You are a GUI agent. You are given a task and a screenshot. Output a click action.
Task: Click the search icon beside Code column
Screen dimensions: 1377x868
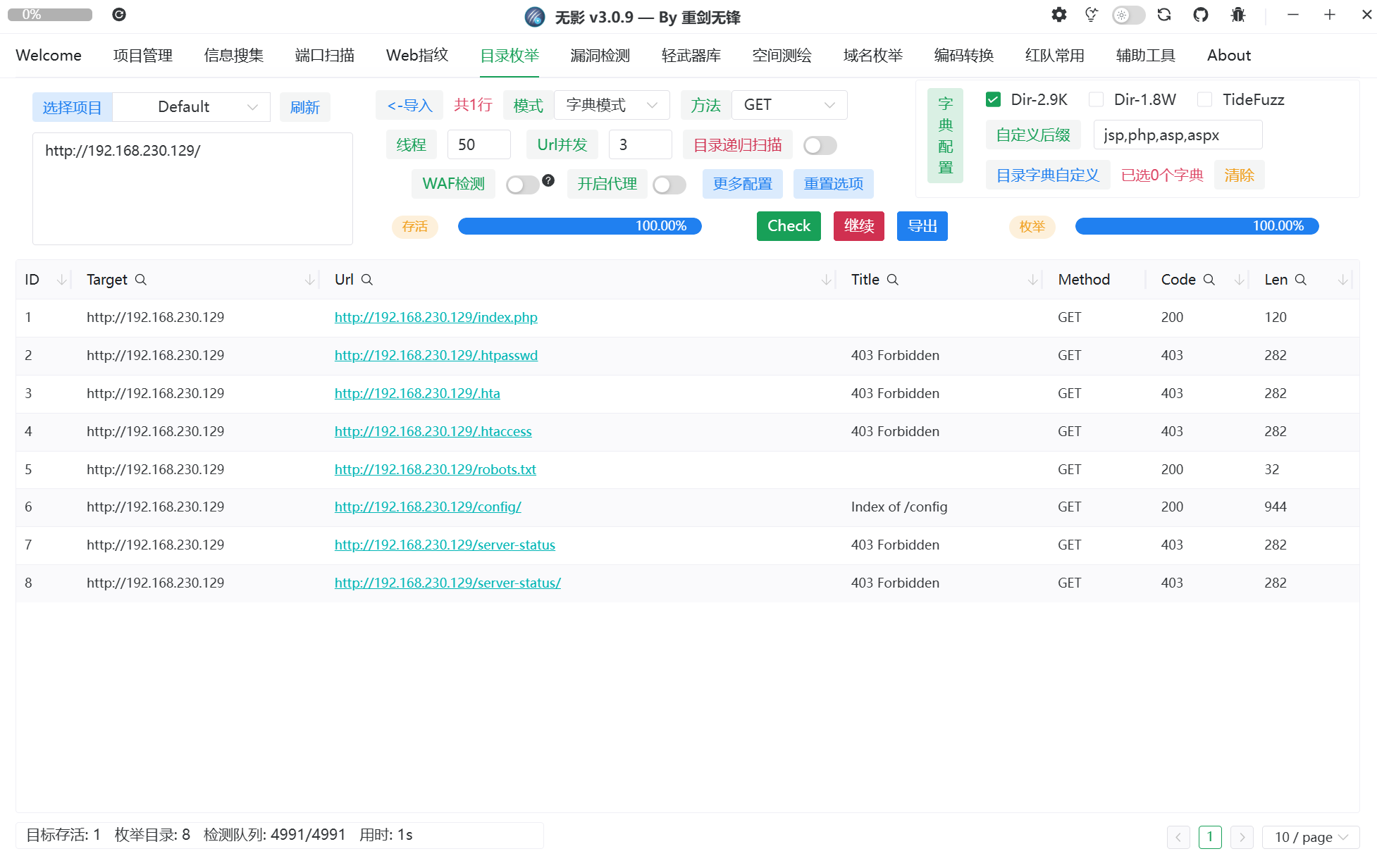point(1209,280)
